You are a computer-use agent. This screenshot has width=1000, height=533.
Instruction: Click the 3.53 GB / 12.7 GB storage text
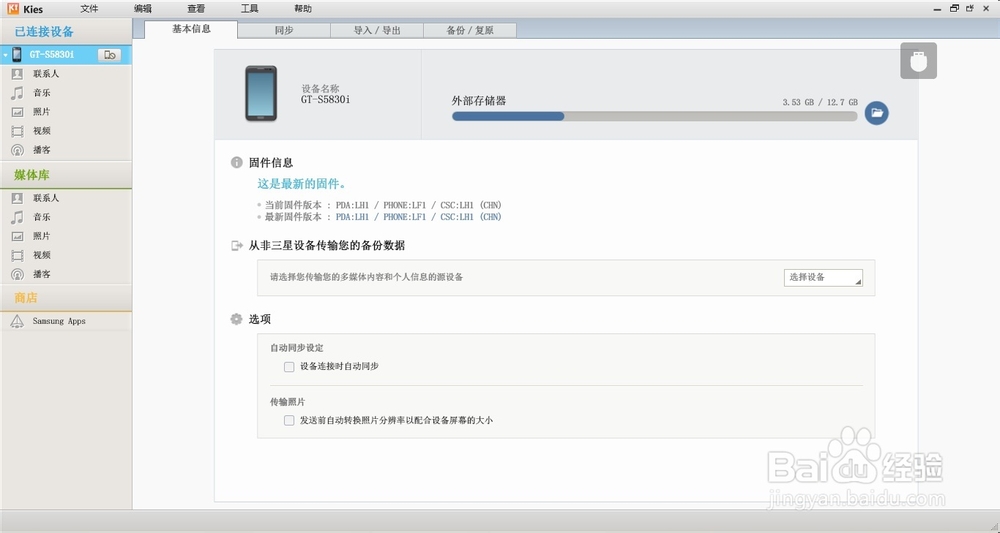820,102
